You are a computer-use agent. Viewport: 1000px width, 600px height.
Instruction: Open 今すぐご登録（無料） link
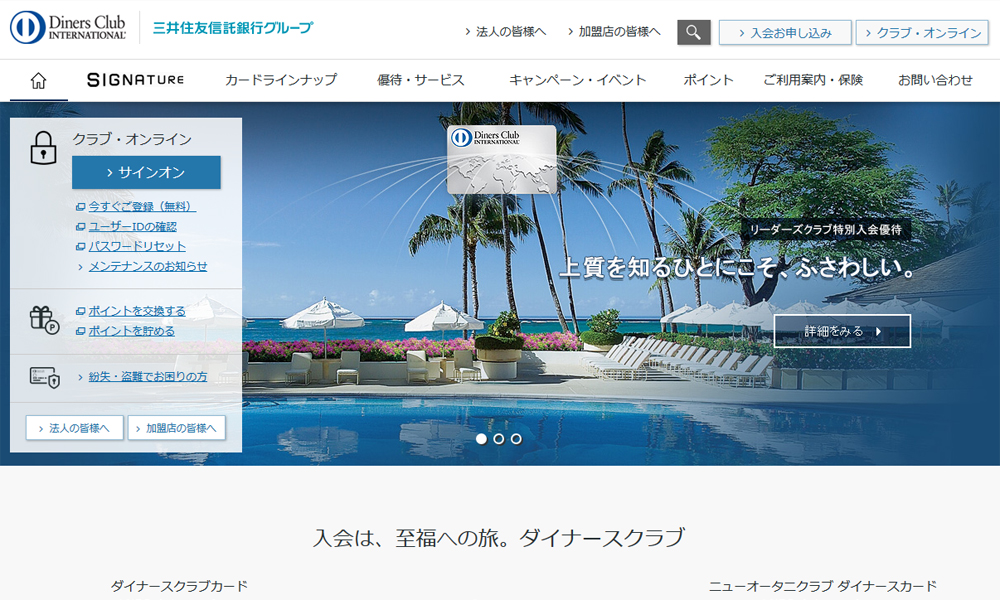point(142,207)
